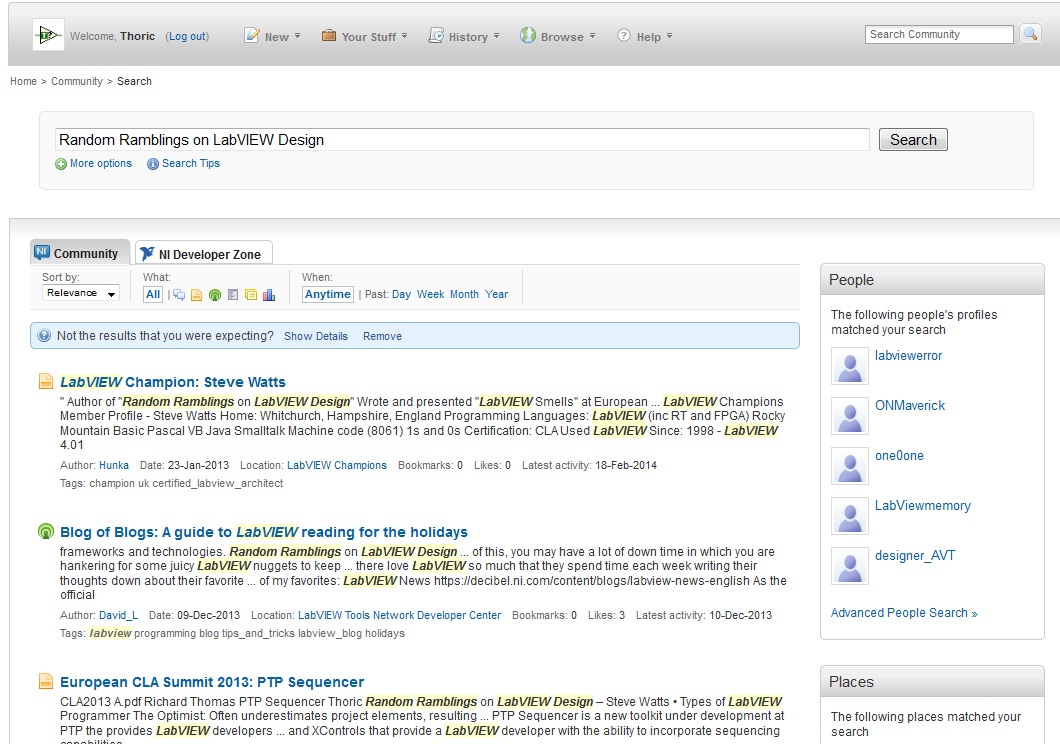Select the Anytime date filter
The width and height of the screenshot is (1060, 744).
(328, 294)
